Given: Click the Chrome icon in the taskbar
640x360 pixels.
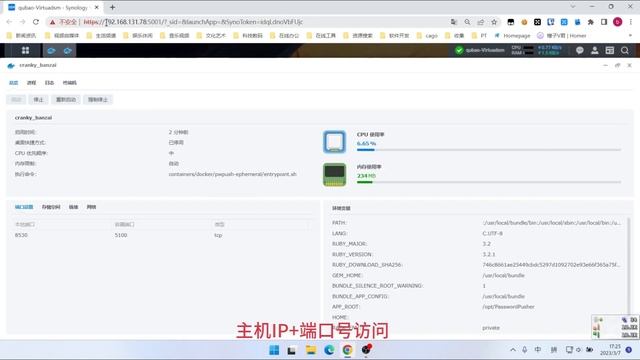Looking at the screenshot, I should point(347,350).
